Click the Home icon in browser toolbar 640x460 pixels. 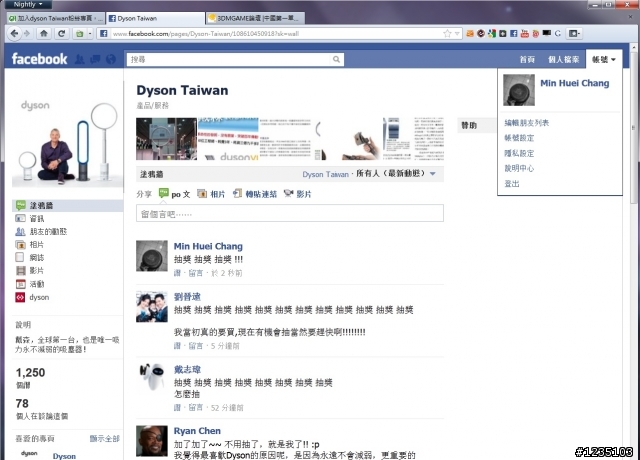point(44,33)
